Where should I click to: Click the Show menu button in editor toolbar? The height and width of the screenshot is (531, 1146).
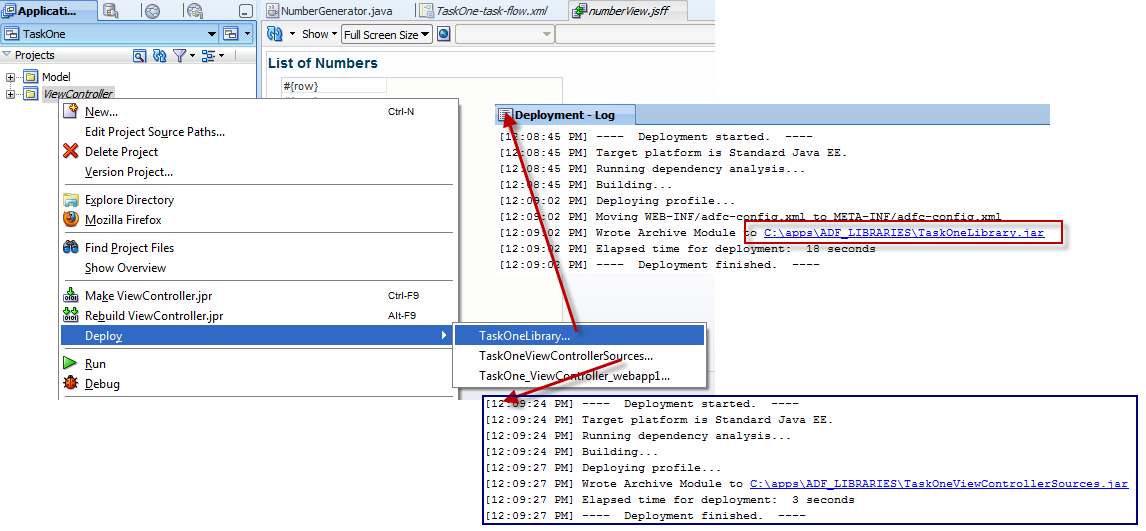tap(315, 34)
